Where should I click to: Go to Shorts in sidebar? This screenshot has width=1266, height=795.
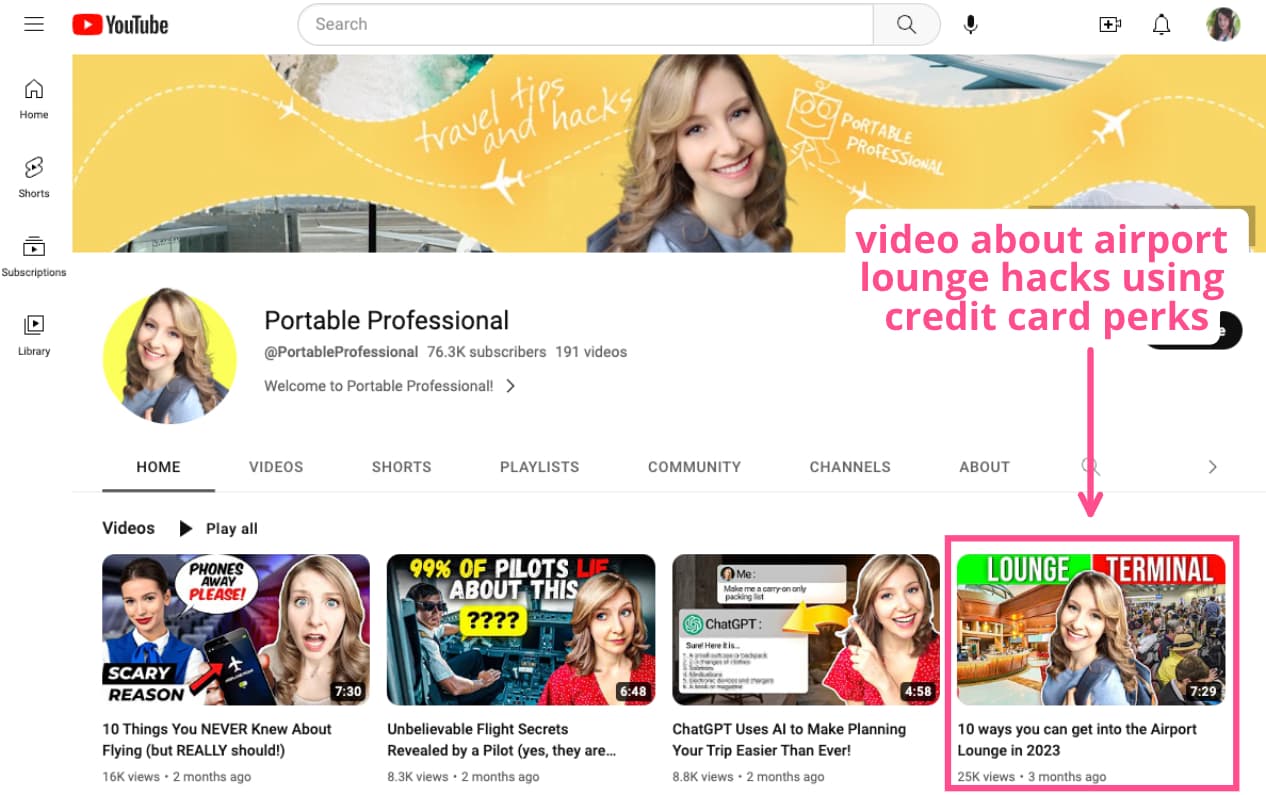tap(34, 176)
